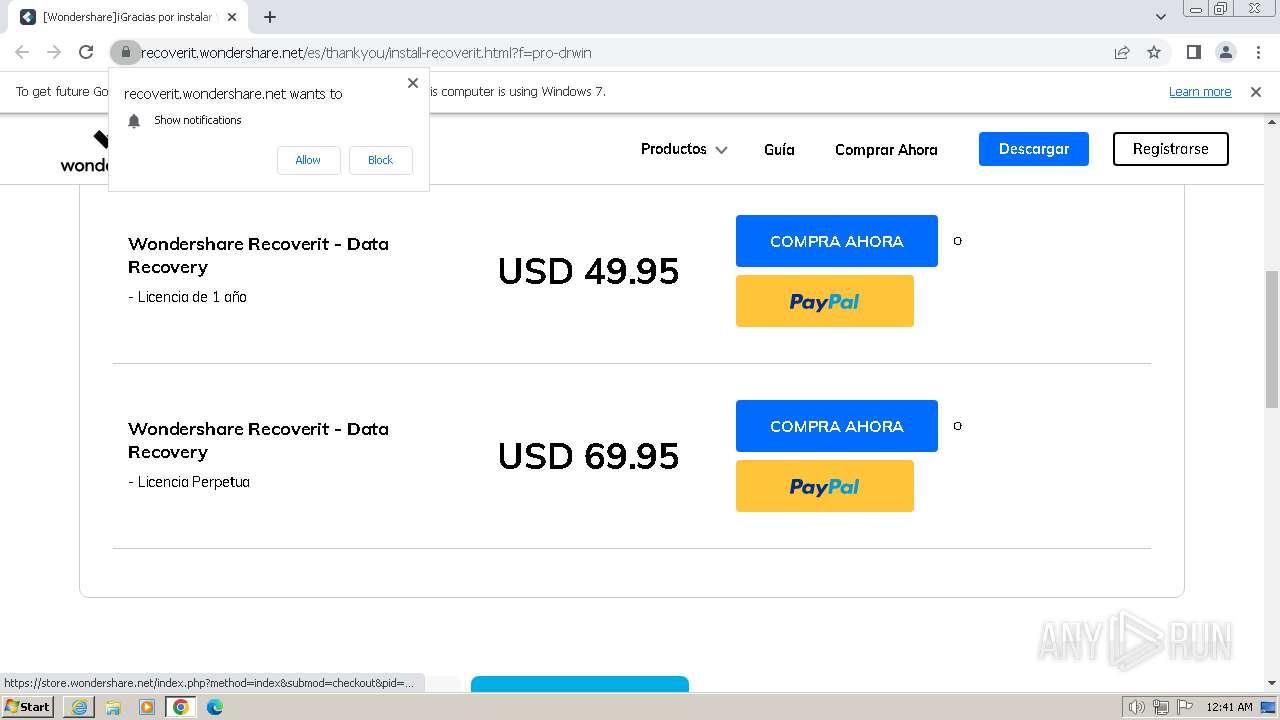Pay with PayPal for USD 69.95 license

(x=825, y=486)
